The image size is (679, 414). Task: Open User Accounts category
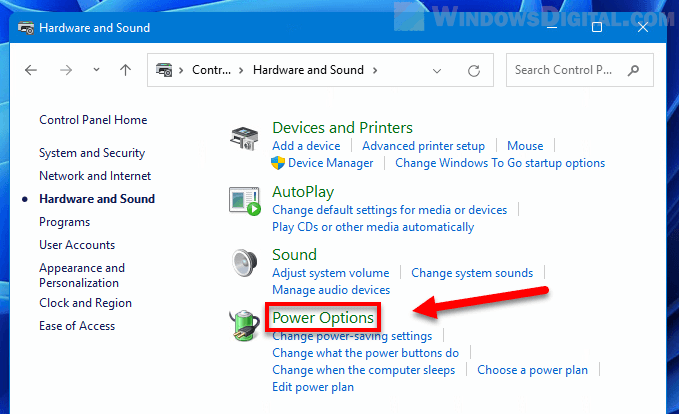click(77, 245)
